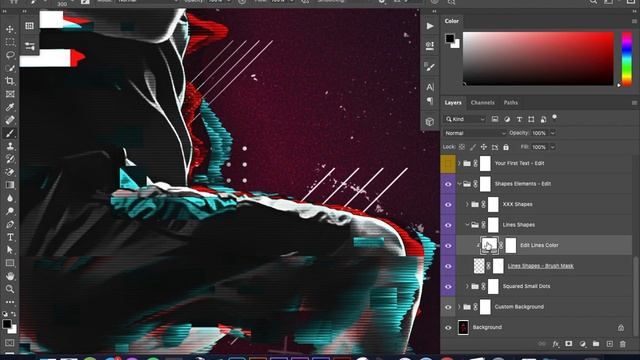The width and height of the screenshot is (640, 360).
Task: Expand the Your First Text - Edit group
Action: click(x=459, y=163)
